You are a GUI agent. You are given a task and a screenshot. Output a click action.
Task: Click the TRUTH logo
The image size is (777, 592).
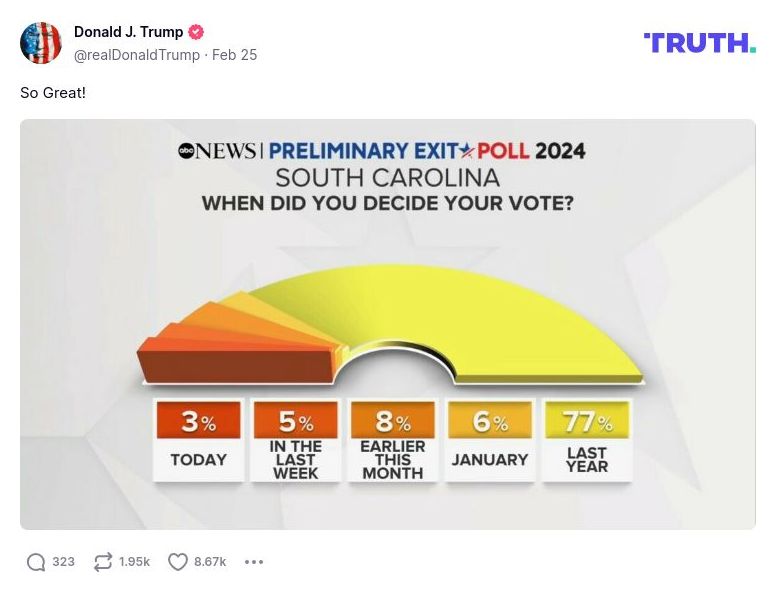tap(699, 42)
